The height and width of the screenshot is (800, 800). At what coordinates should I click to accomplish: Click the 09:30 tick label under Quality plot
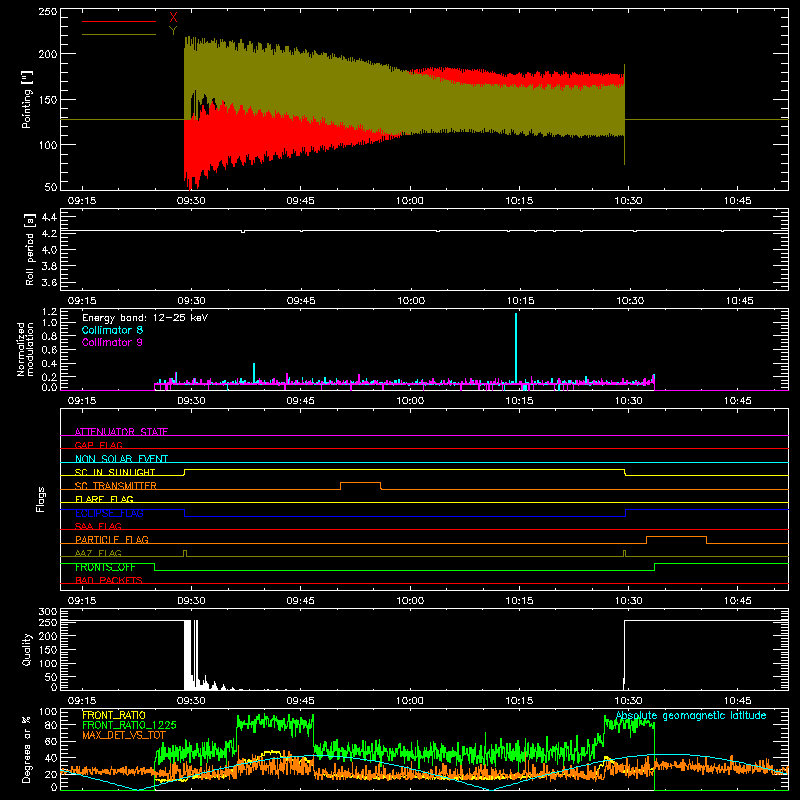191,701
